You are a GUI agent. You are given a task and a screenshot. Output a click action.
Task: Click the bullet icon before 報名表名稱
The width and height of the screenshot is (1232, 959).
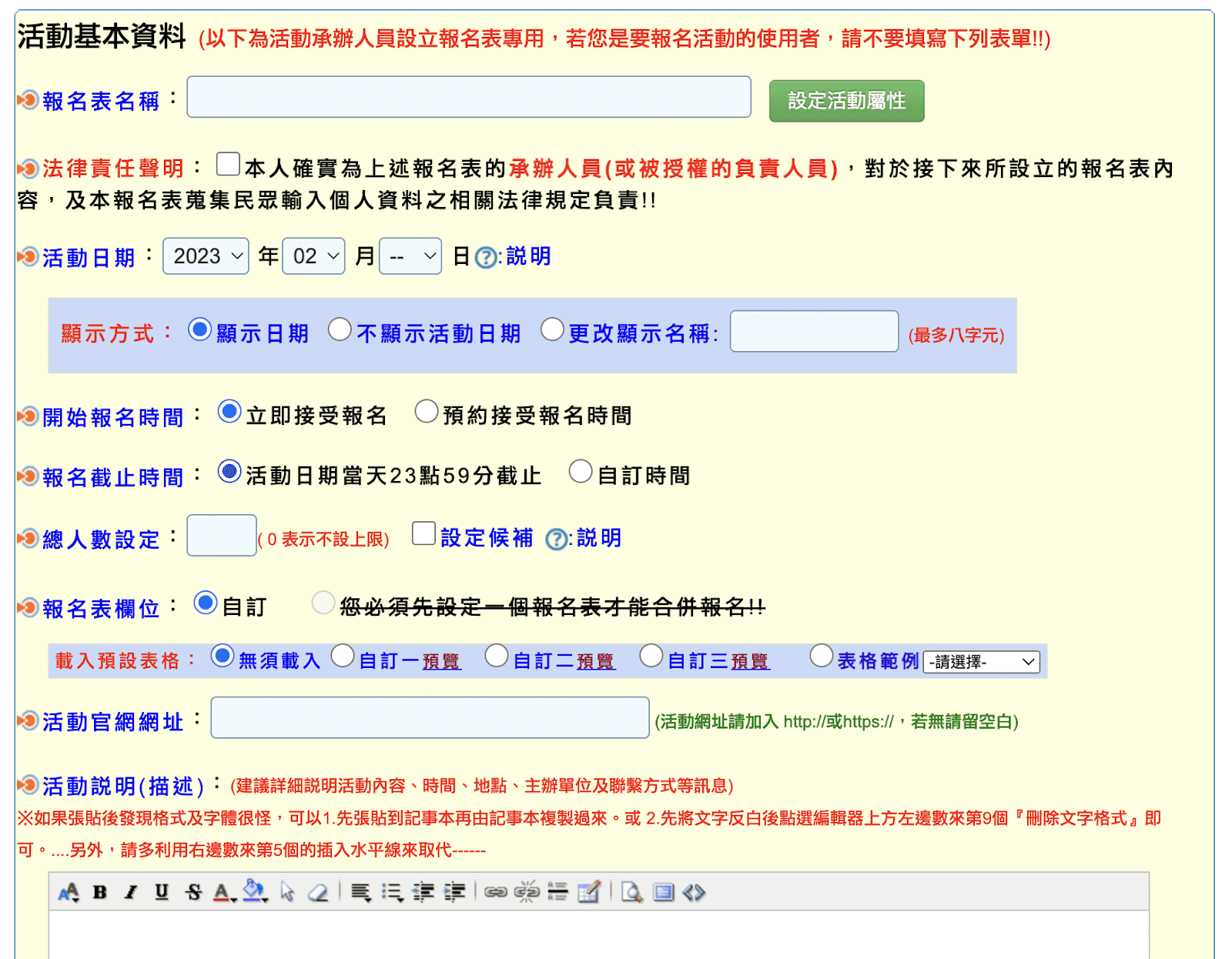coord(28,100)
